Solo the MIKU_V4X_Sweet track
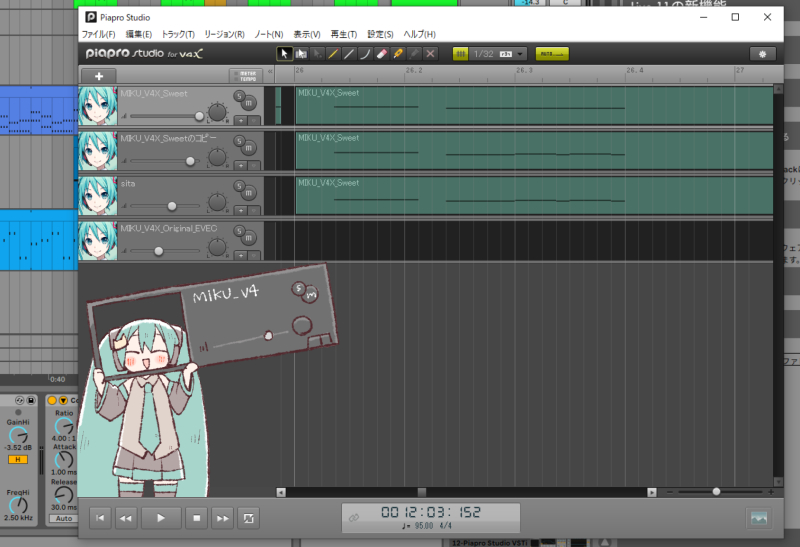Viewport: 800px width, 547px height. (x=239, y=96)
